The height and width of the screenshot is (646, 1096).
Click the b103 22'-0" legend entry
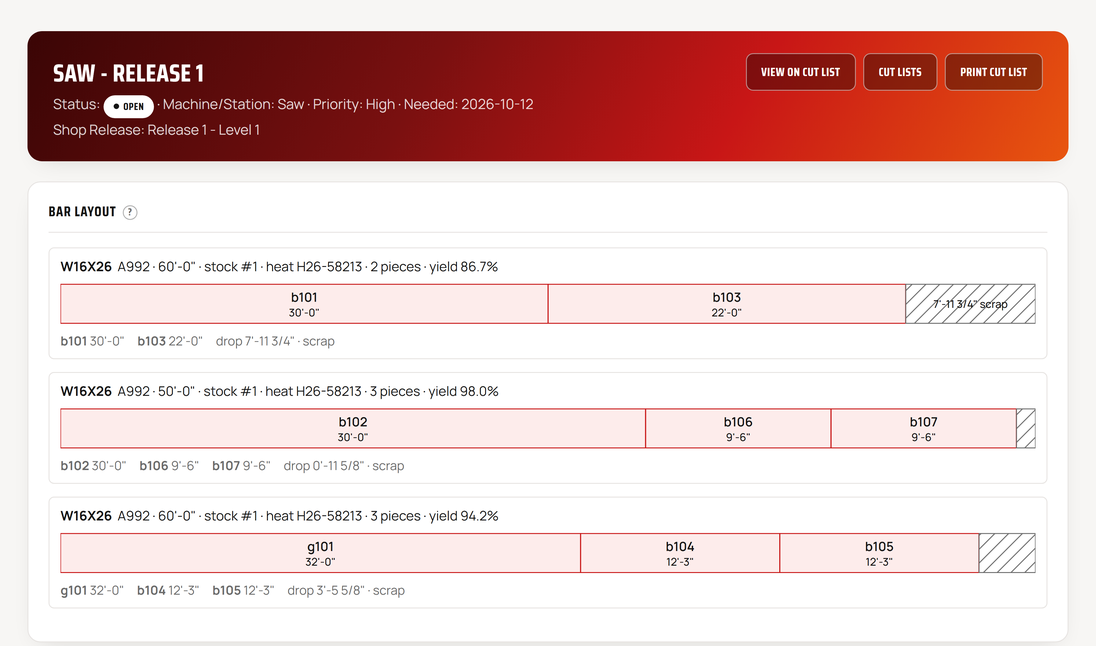tap(170, 341)
